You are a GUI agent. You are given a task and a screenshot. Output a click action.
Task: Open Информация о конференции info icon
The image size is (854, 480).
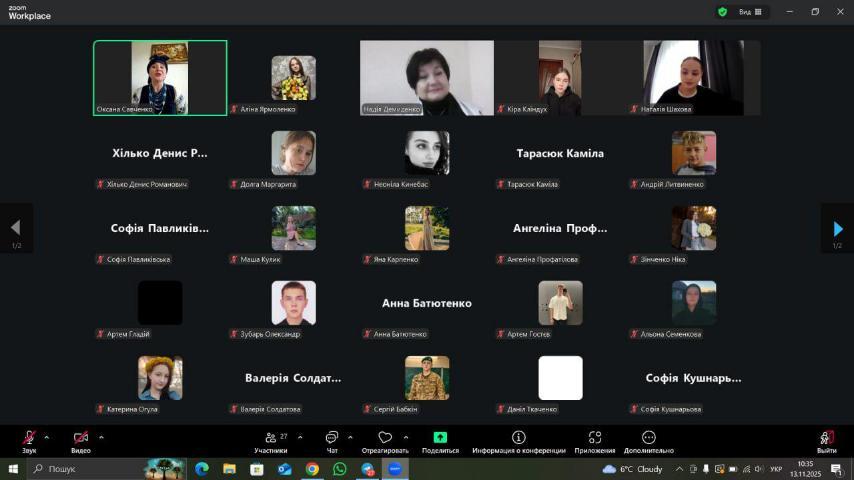518,438
